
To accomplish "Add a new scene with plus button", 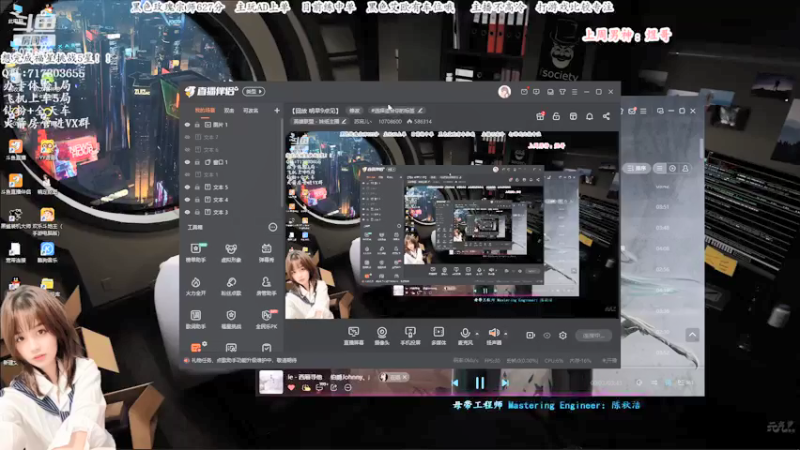I will (x=277, y=110).
